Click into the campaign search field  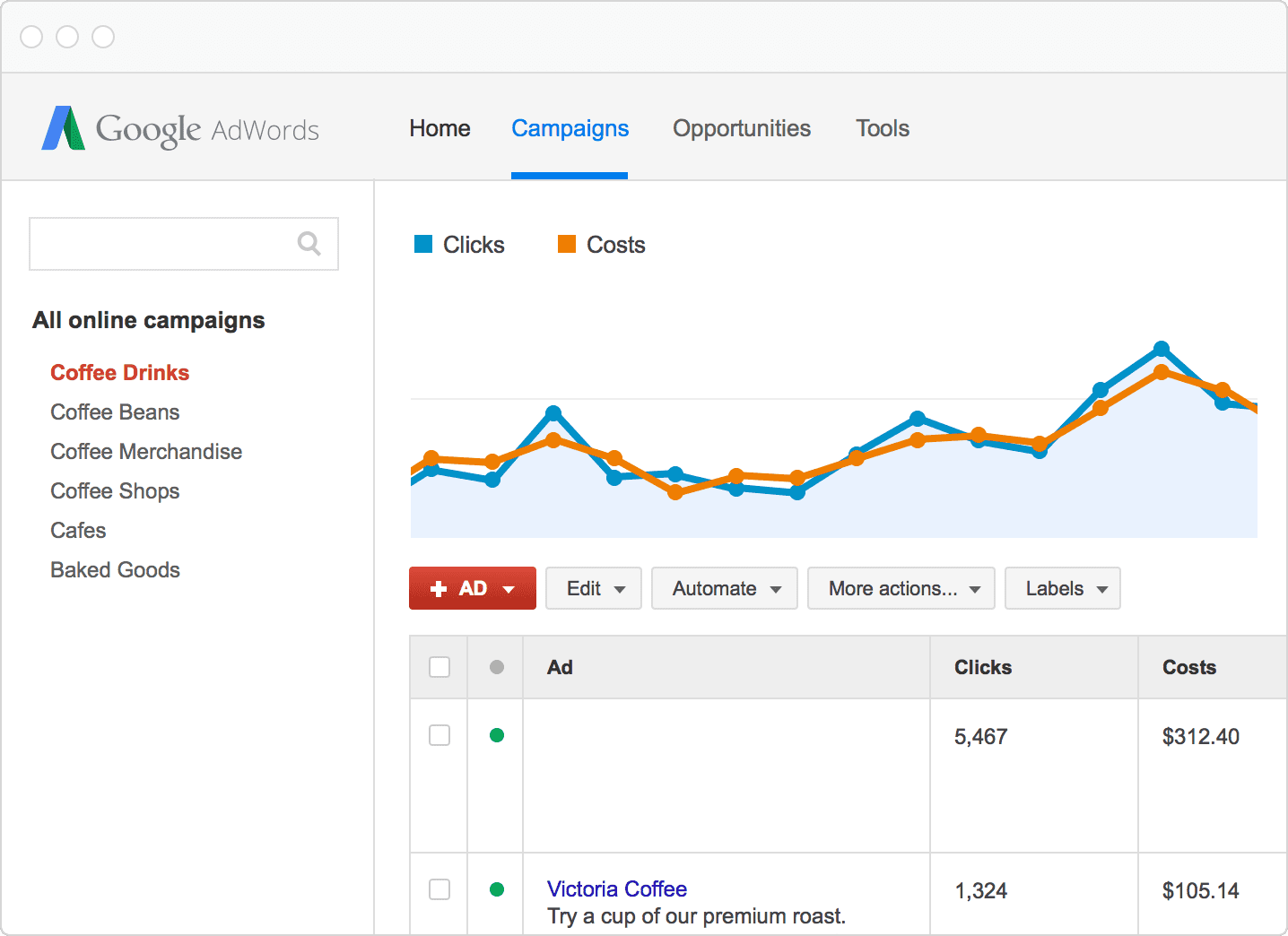[184, 244]
